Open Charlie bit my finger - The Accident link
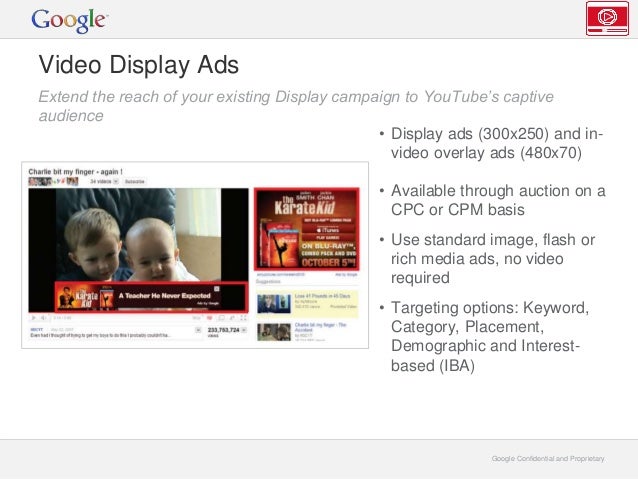 click(x=320, y=327)
